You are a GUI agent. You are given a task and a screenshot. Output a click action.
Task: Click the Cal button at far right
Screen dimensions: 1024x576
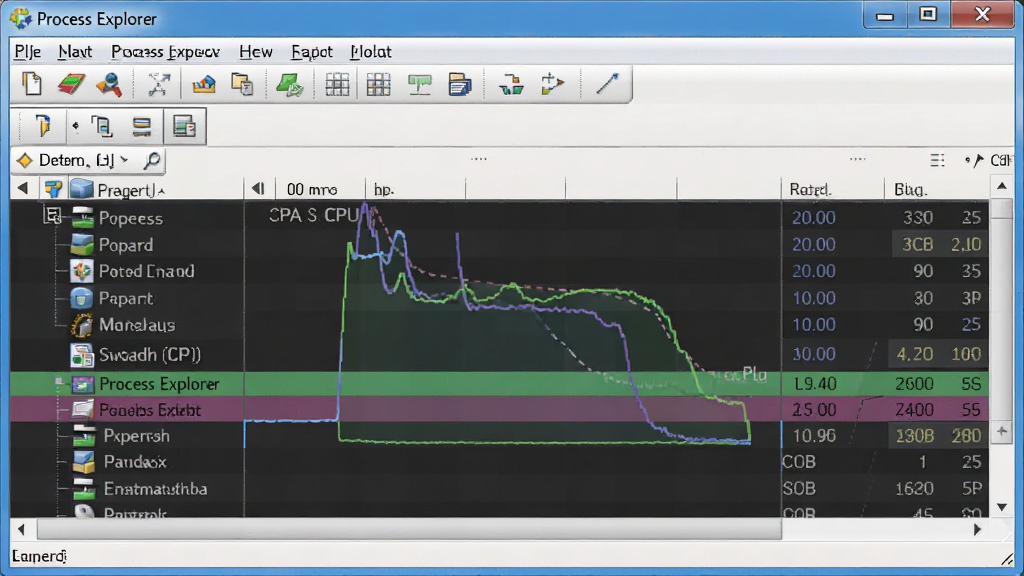[1000, 161]
